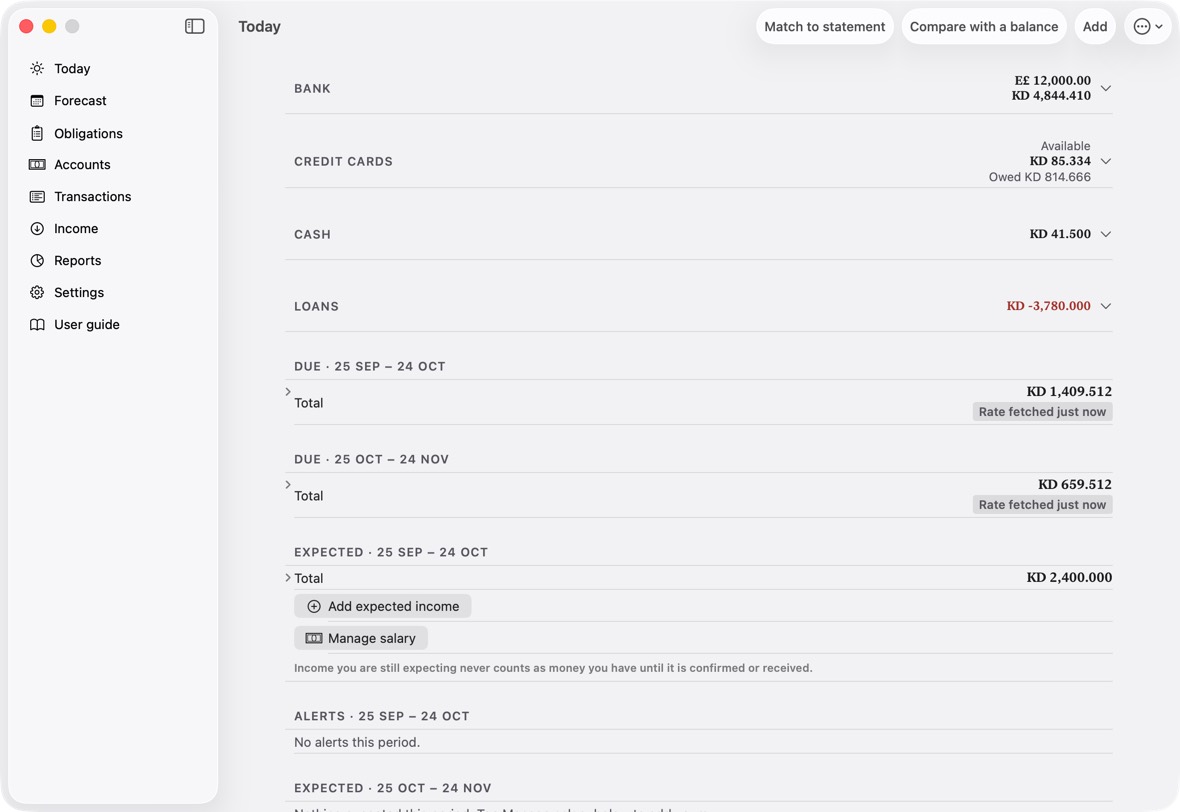Click the E£ 12,000.00 bank balance
This screenshot has width=1180, height=812.
click(x=1053, y=81)
